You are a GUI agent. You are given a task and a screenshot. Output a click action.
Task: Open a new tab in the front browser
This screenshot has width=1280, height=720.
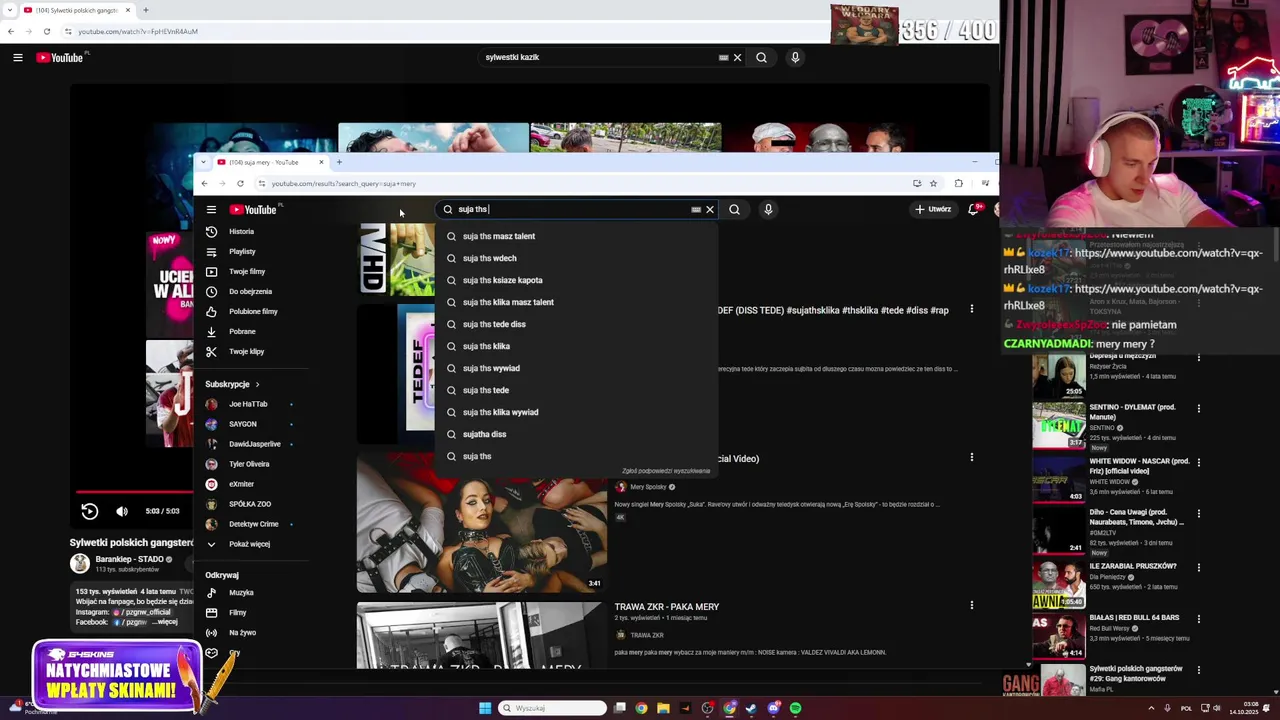(339, 162)
